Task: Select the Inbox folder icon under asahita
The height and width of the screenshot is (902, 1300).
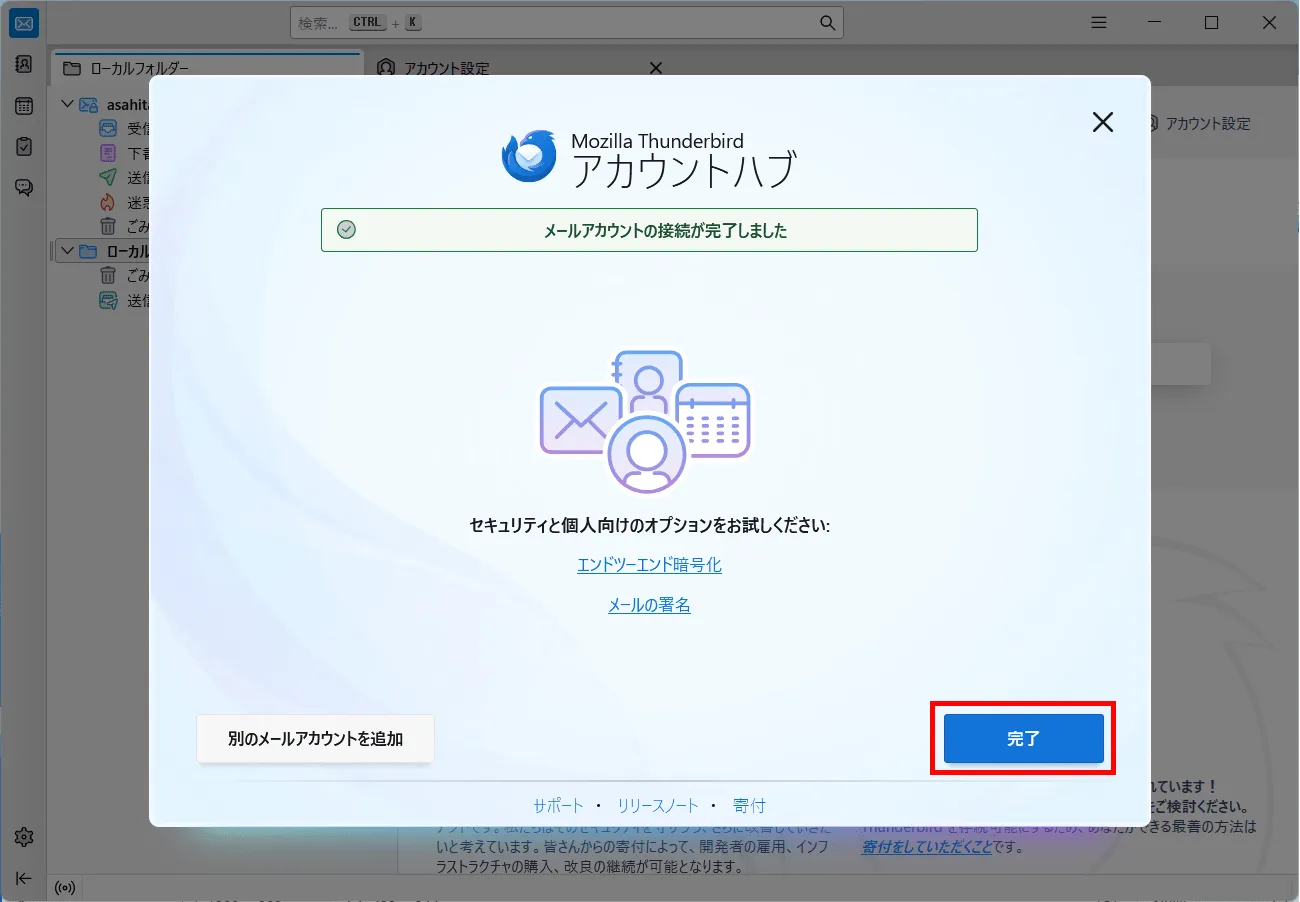Action: [x=108, y=128]
